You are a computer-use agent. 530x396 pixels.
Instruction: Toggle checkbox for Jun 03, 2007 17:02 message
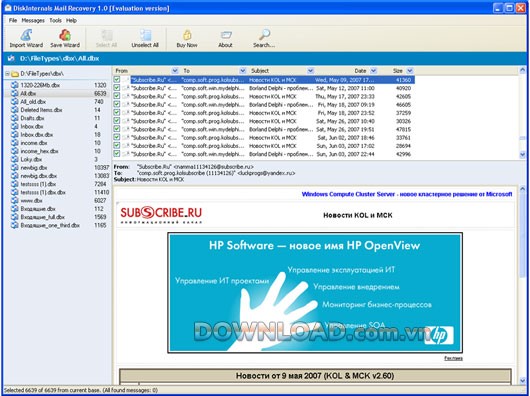coord(117,146)
